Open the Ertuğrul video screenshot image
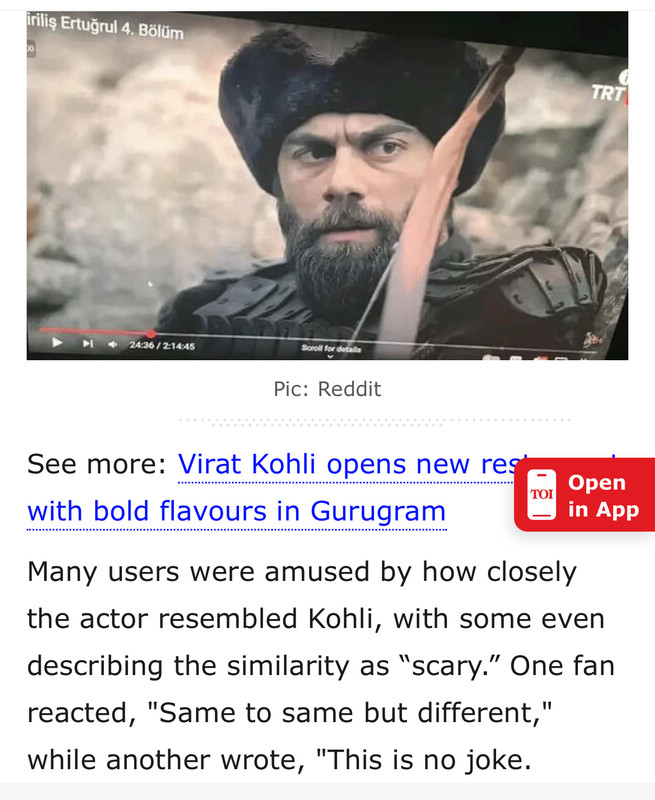Viewport: 655px width, 800px height. click(328, 186)
